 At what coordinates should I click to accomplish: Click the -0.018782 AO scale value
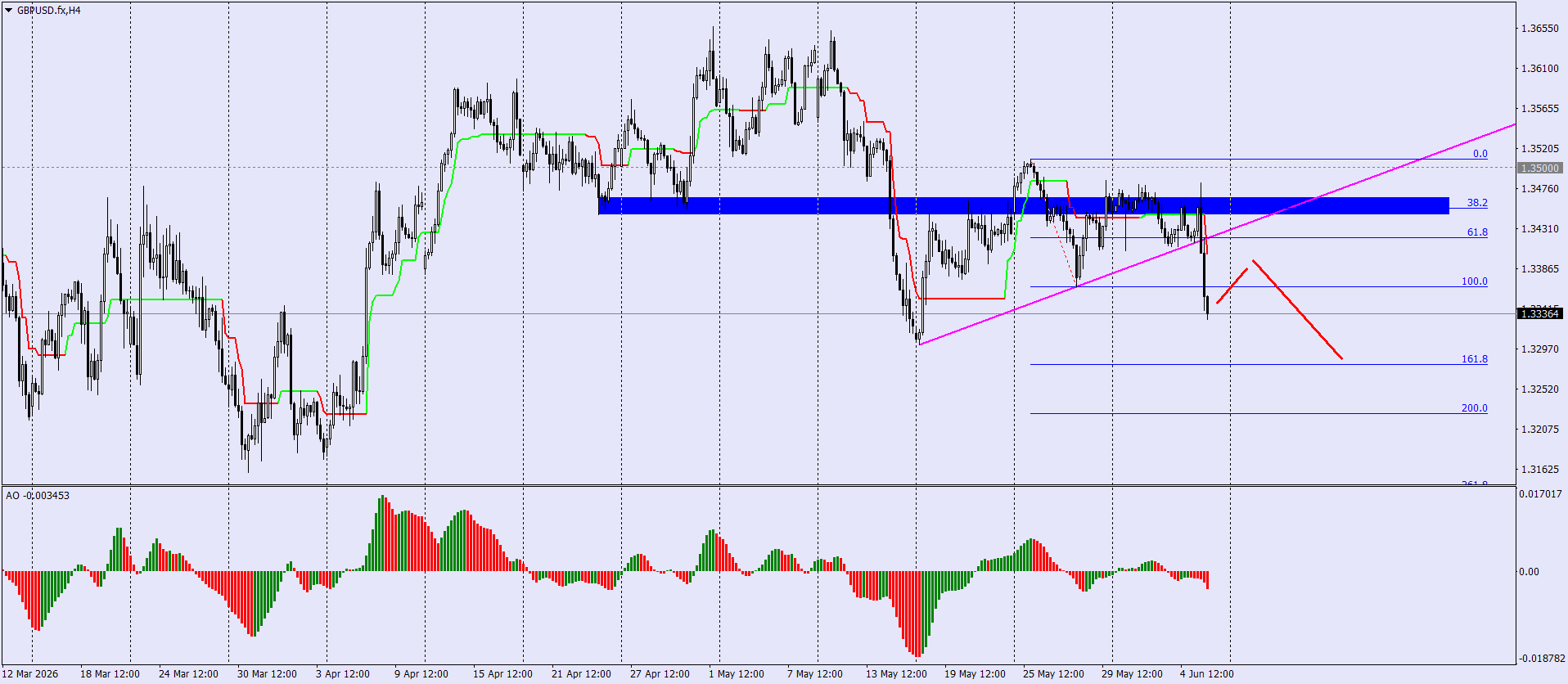tap(1542, 659)
